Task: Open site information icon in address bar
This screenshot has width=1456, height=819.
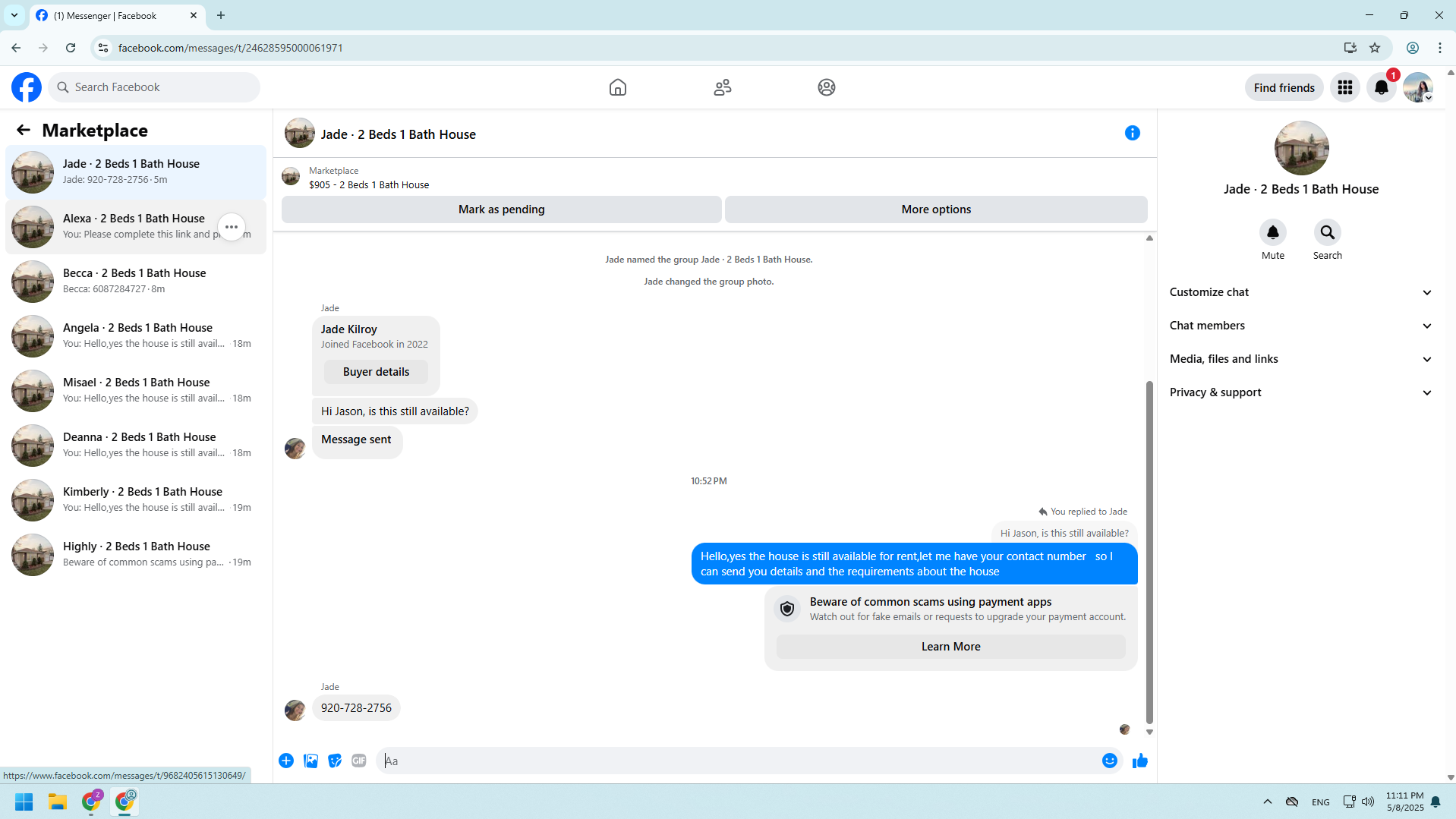Action: (x=103, y=48)
